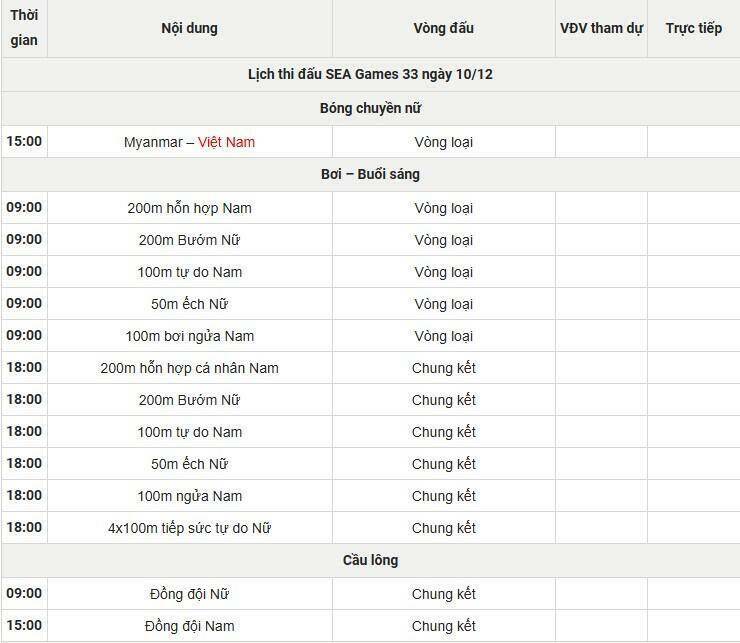Click the "Đồng đội Nữ" badminton event
The image size is (740, 643).
pyautogui.click(x=189, y=594)
